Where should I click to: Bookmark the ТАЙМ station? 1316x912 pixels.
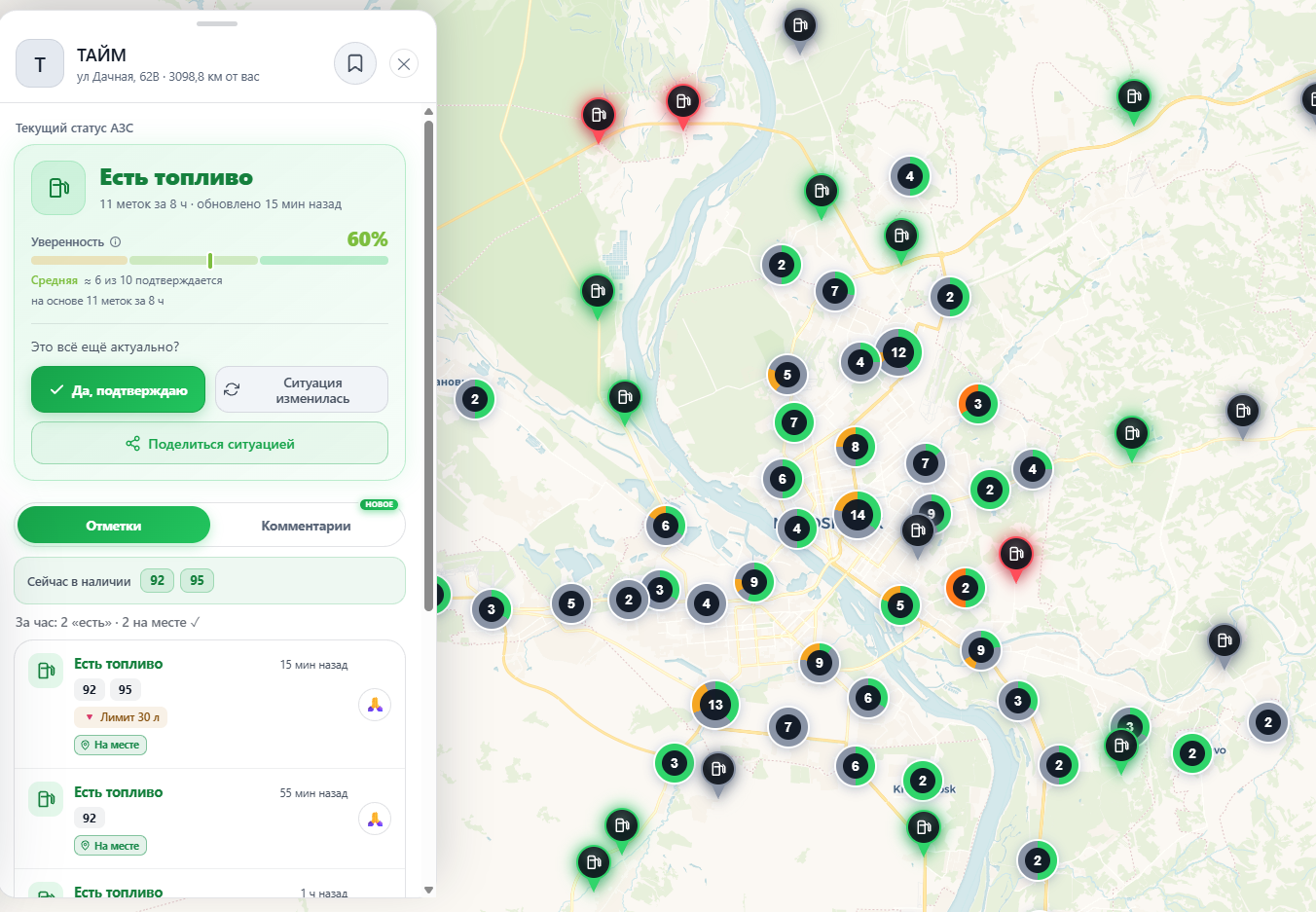tap(355, 64)
